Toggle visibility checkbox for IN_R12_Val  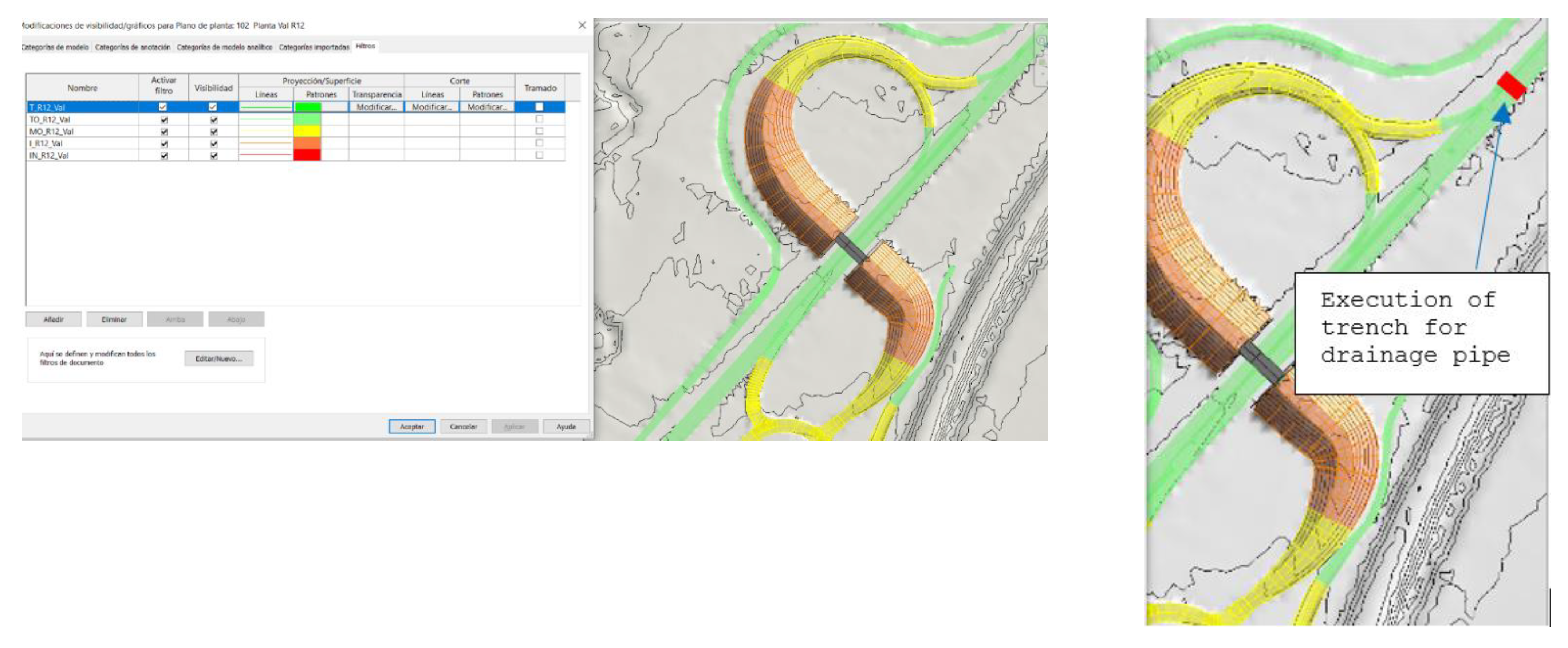[214, 156]
